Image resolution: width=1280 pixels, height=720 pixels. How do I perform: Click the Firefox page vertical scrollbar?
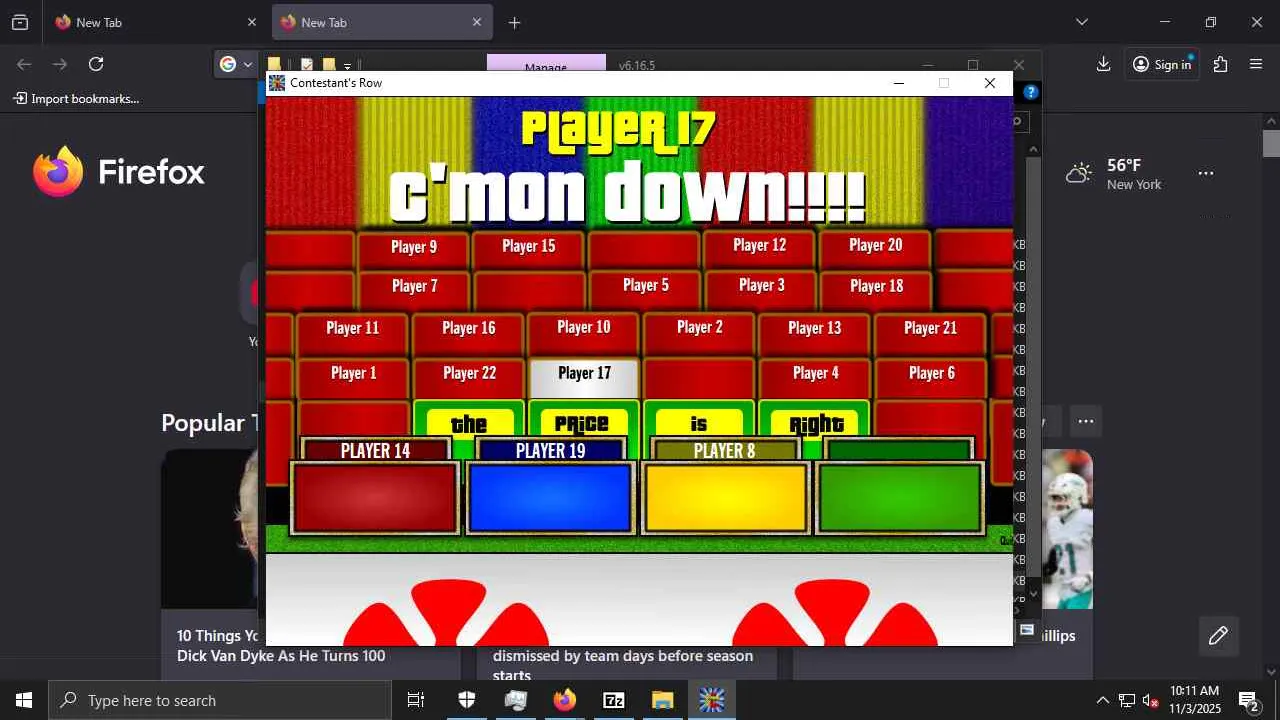tap(1271, 143)
